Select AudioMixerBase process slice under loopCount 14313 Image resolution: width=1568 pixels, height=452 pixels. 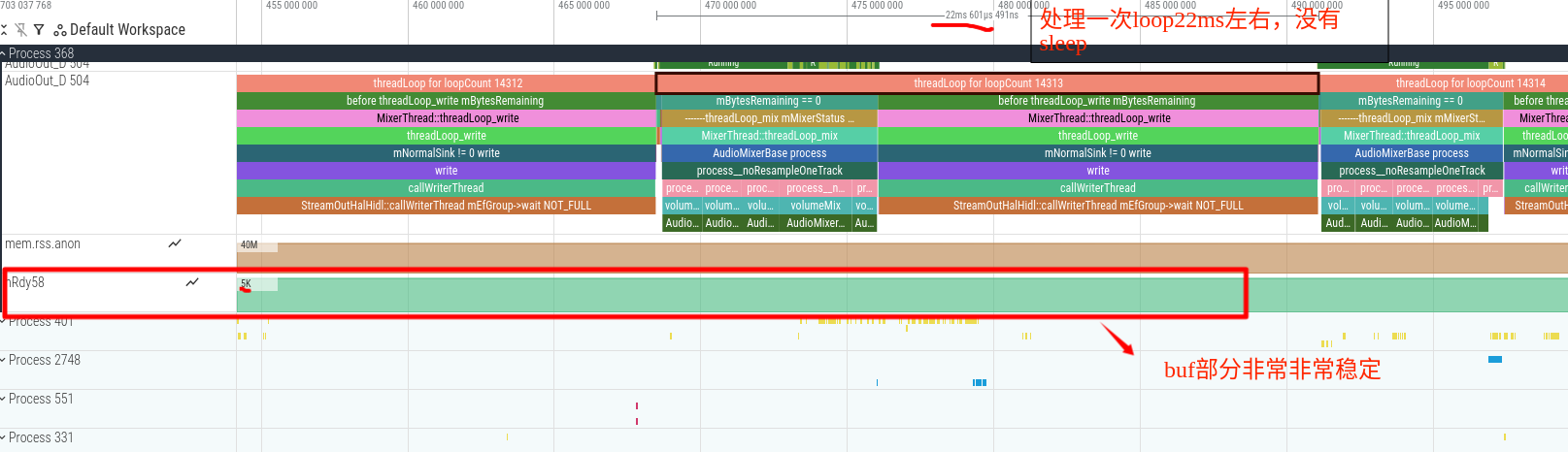[769, 153]
